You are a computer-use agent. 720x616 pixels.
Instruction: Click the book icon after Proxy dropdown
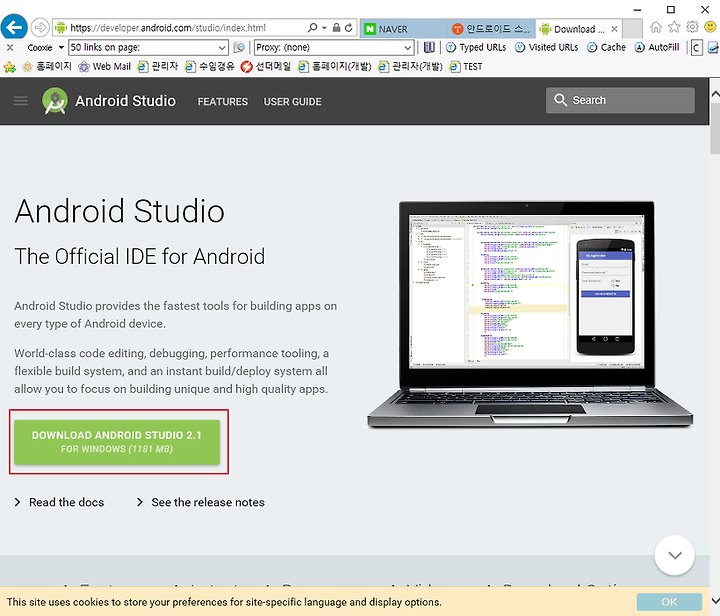[x=429, y=47]
